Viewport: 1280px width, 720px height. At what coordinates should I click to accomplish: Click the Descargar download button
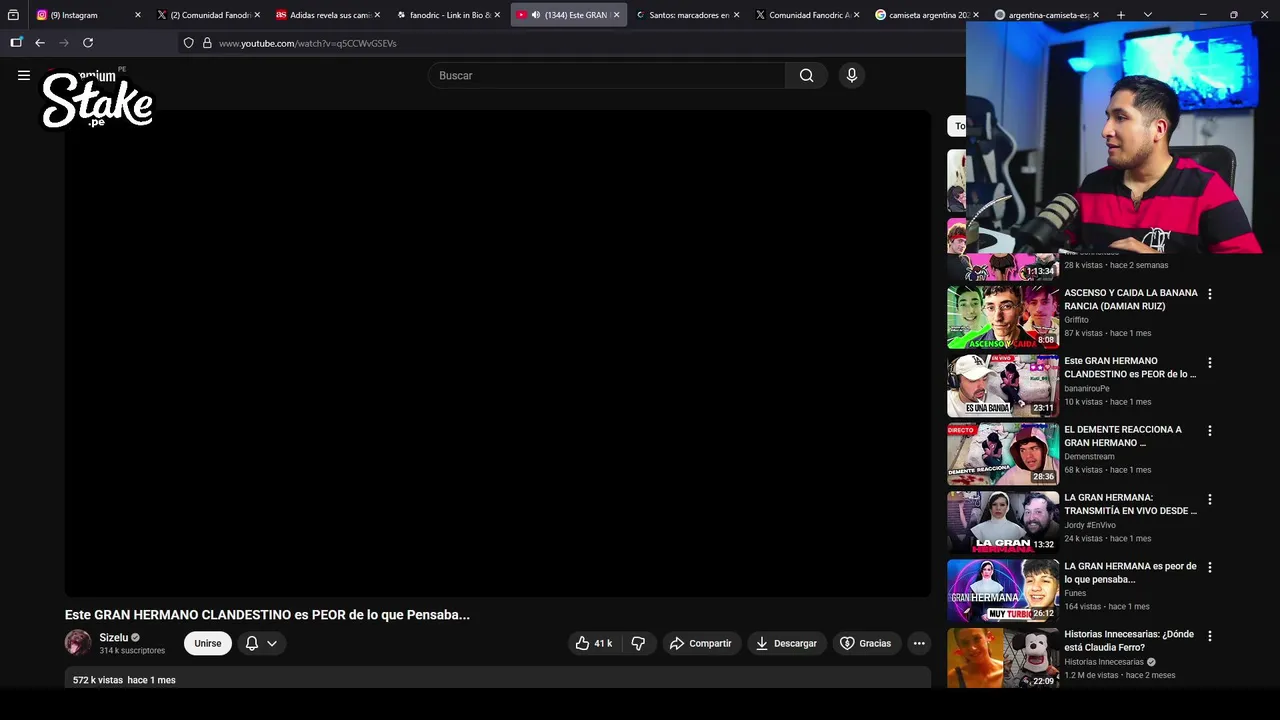[786, 643]
